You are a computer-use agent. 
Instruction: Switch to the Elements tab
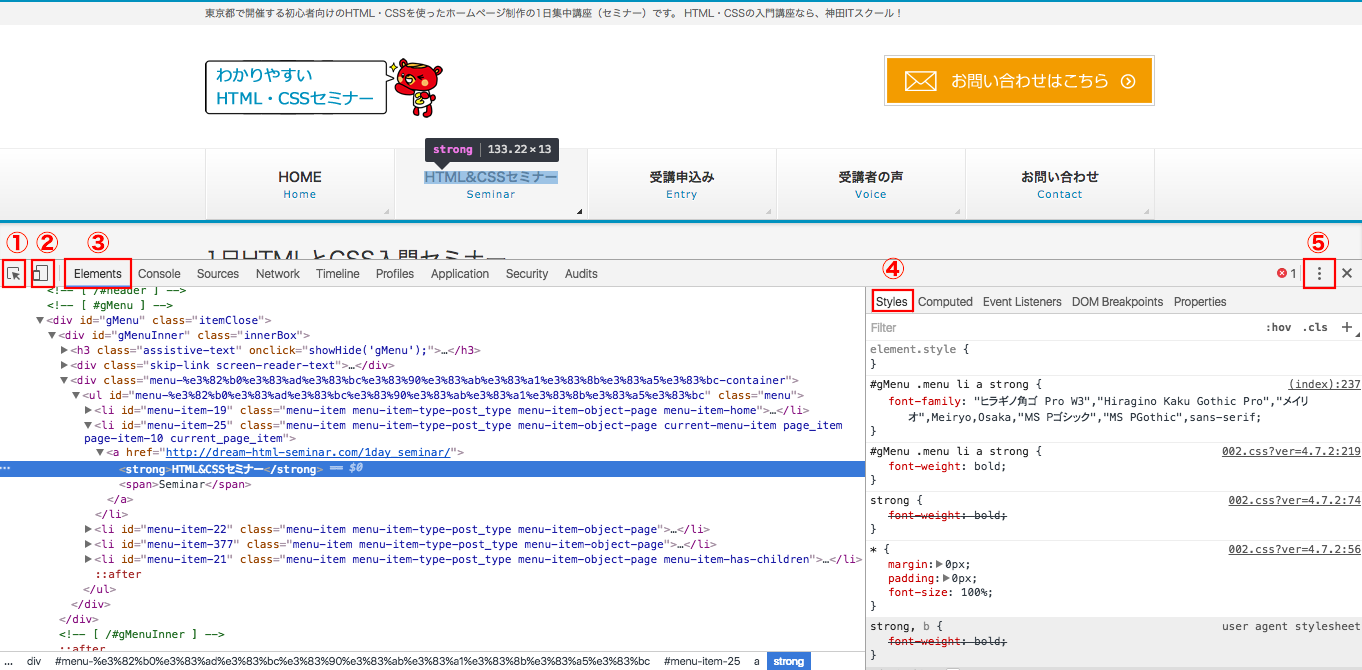[97, 273]
